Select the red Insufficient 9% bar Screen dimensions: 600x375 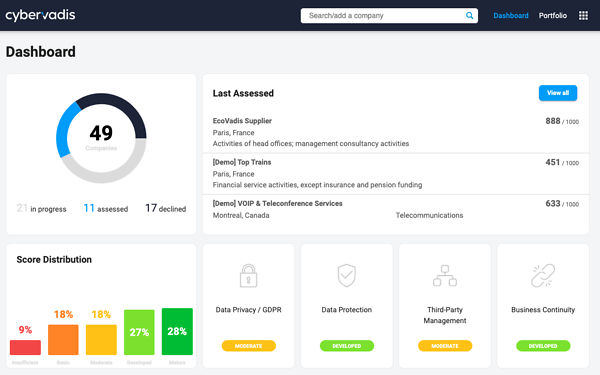click(25, 347)
